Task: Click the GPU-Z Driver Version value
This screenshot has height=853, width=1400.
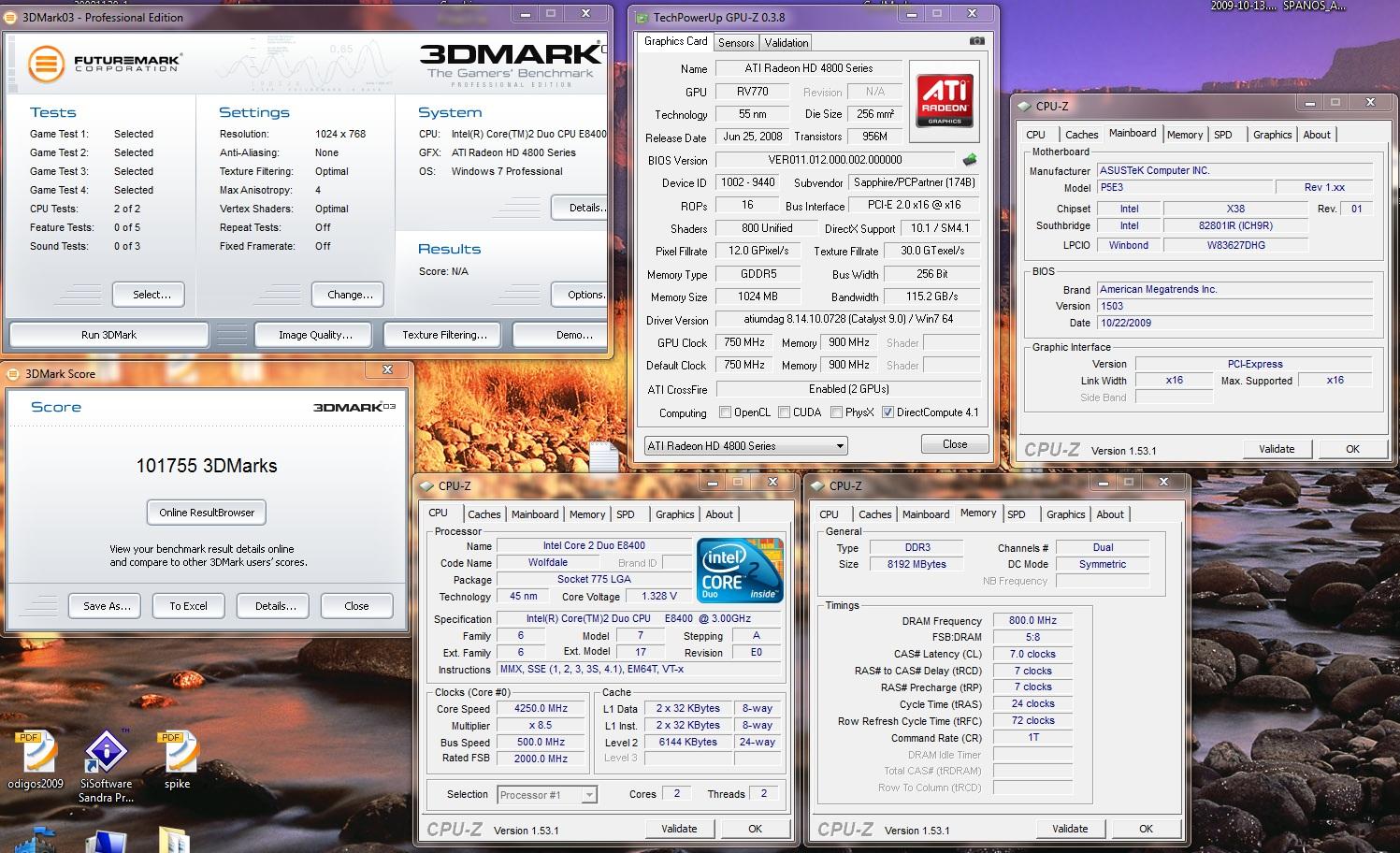Action: coord(848,320)
